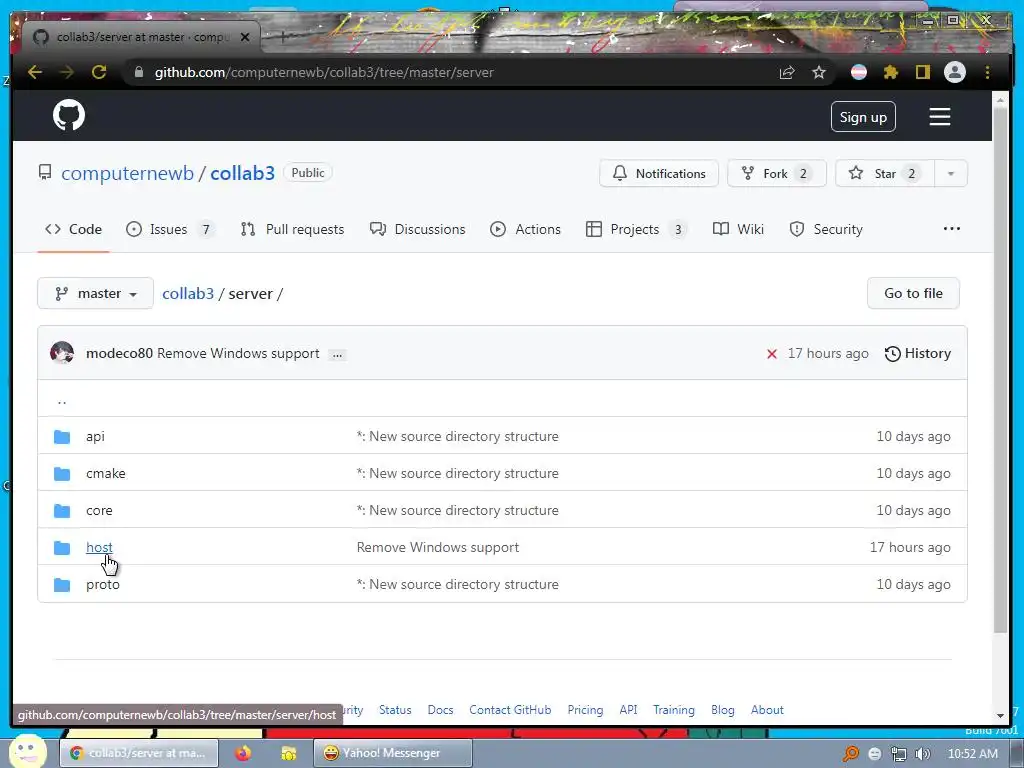Click the Notifications button

659,174
